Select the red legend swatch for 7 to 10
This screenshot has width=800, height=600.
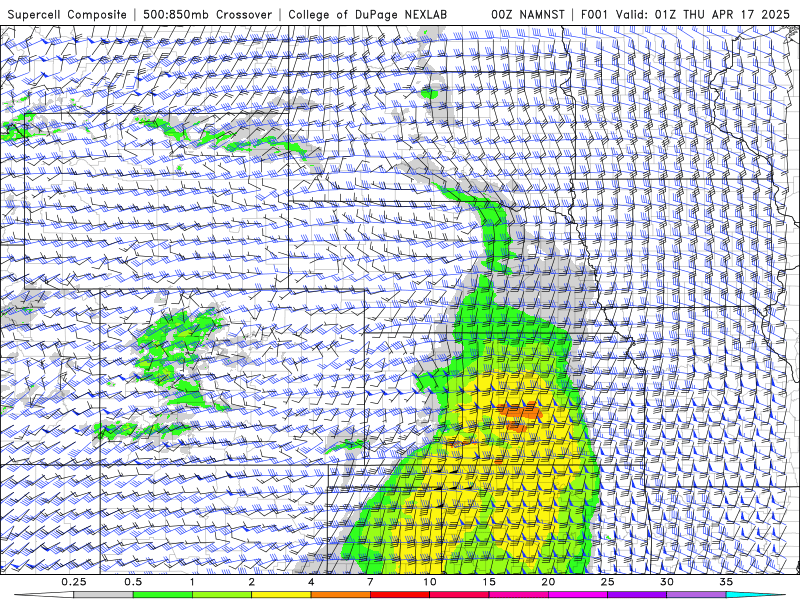(x=399, y=595)
